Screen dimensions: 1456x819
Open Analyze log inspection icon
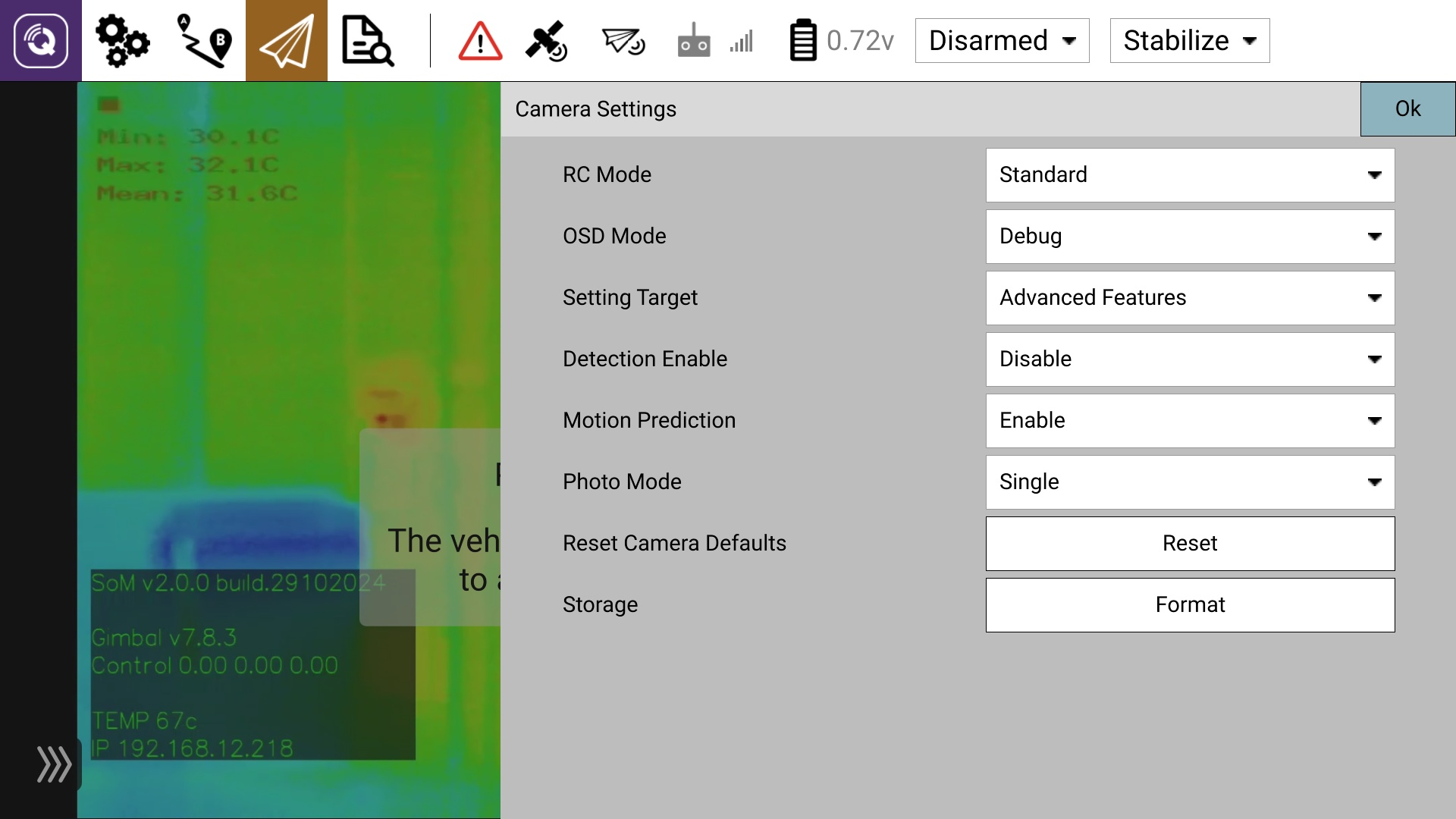tap(368, 40)
